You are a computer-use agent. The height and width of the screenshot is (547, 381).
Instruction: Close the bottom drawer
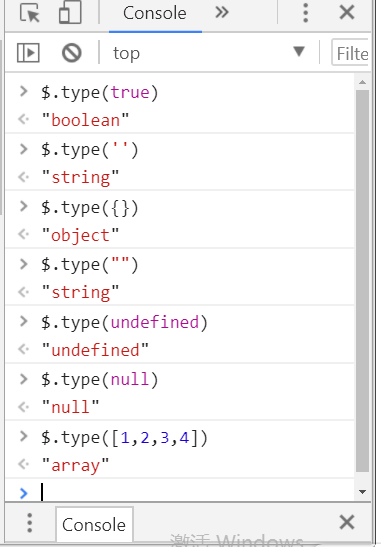pyautogui.click(x=347, y=523)
